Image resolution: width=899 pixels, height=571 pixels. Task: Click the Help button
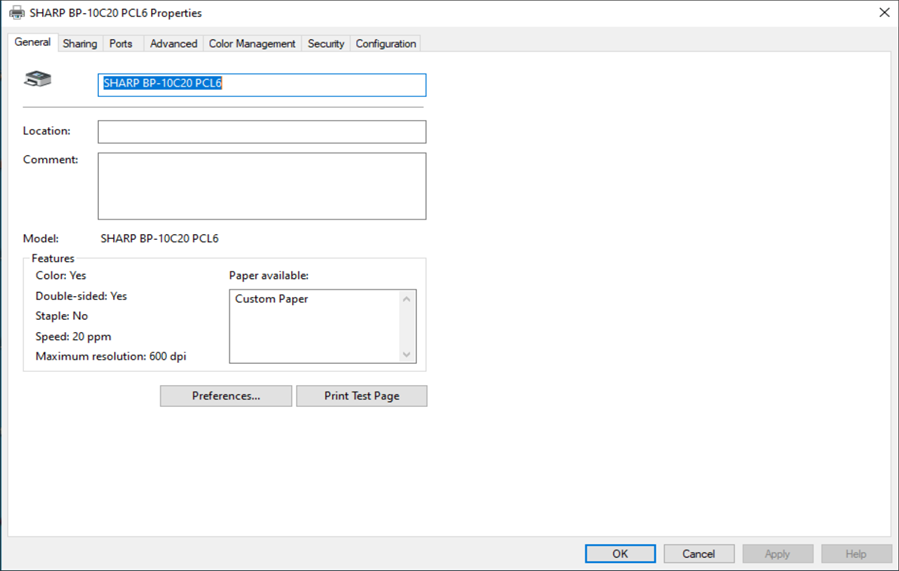[x=856, y=554]
